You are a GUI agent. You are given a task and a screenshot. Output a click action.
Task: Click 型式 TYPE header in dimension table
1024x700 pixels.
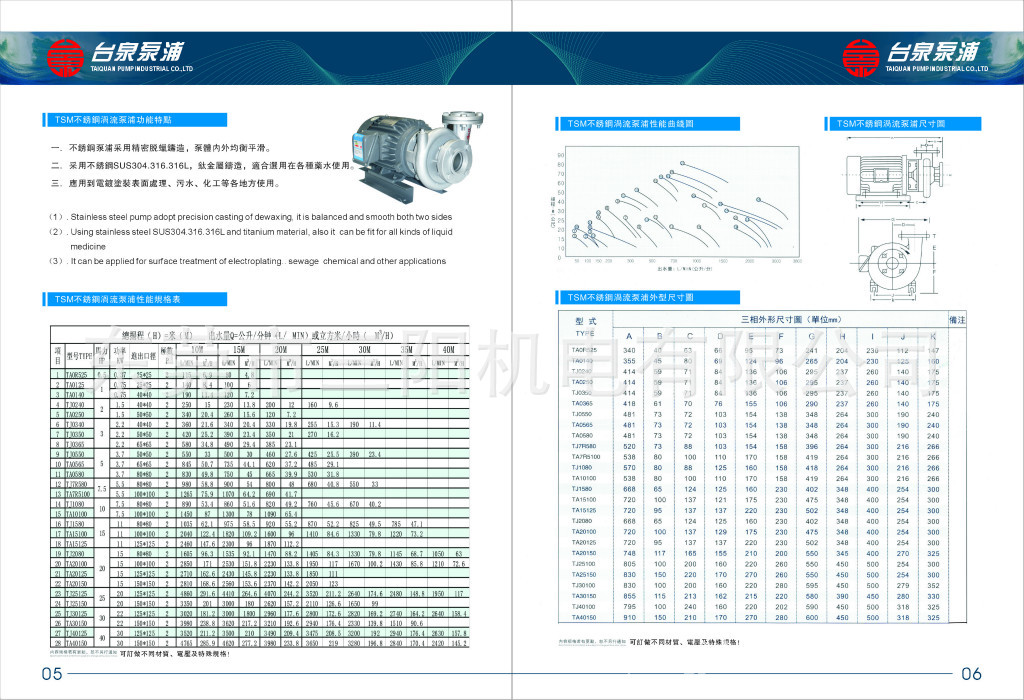(x=585, y=326)
